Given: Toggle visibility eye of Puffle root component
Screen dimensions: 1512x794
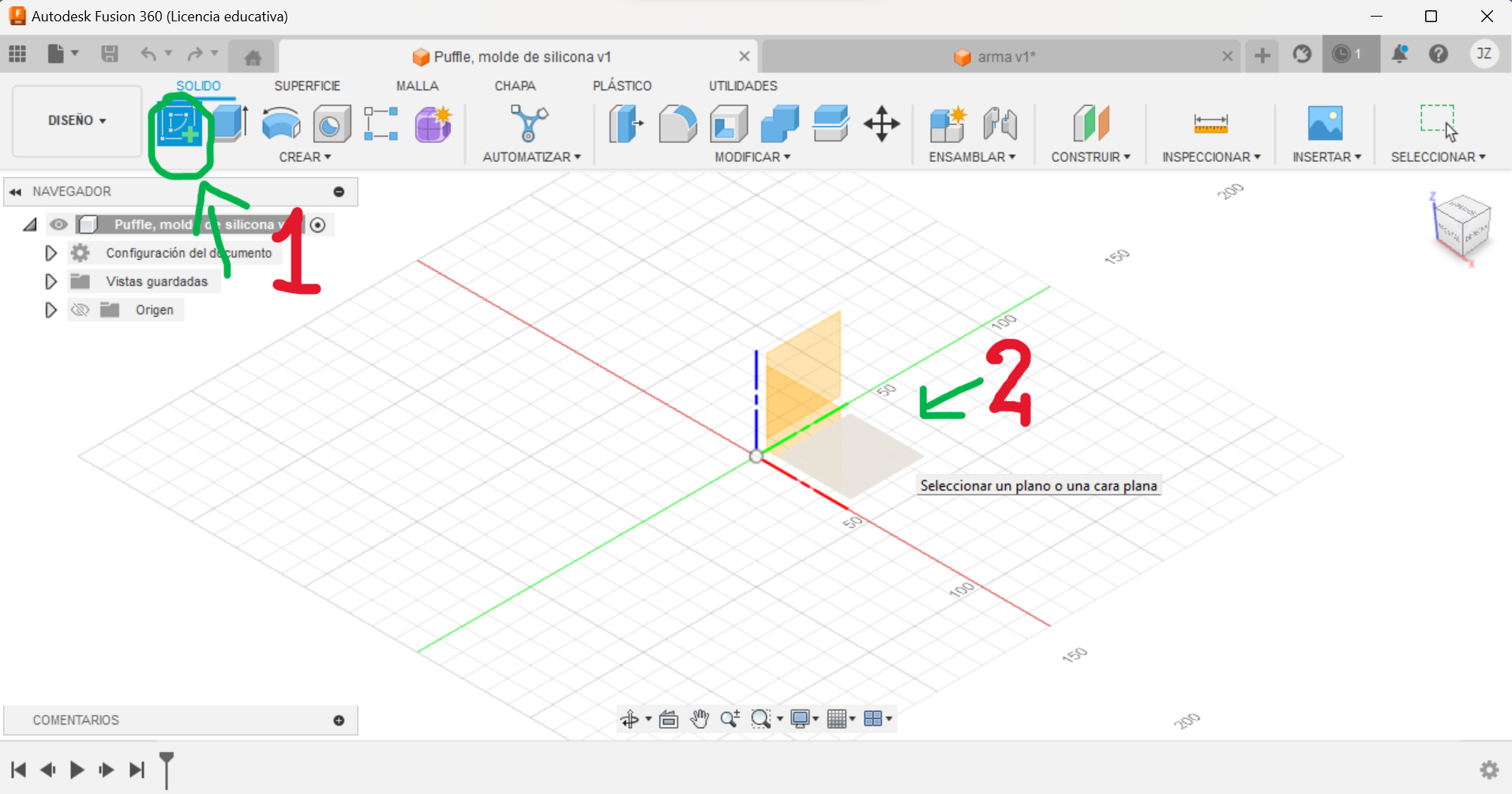Looking at the screenshot, I should (x=58, y=225).
